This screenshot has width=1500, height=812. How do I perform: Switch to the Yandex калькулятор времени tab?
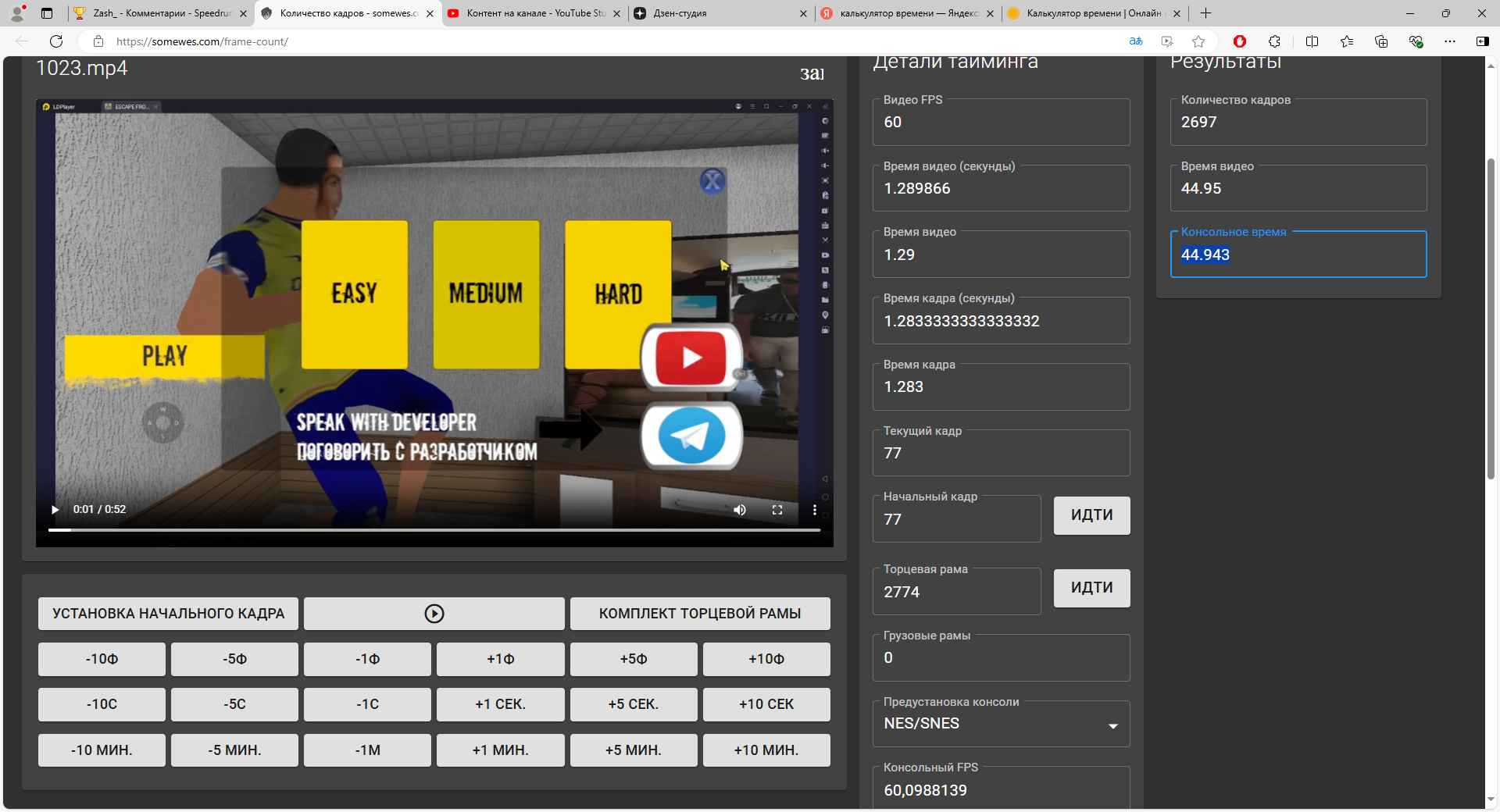coord(907,13)
